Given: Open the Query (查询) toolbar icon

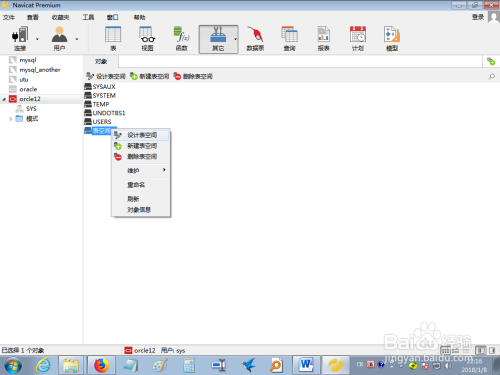Looking at the screenshot, I should pyautogui.click(x=289, y=38).
